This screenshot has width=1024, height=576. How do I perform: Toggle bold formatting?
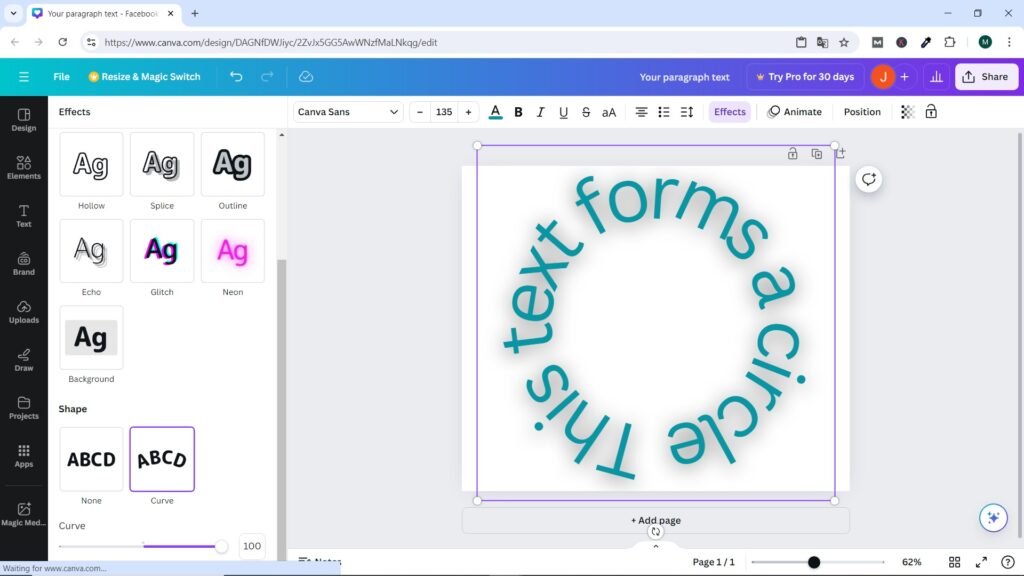[518, 112]
